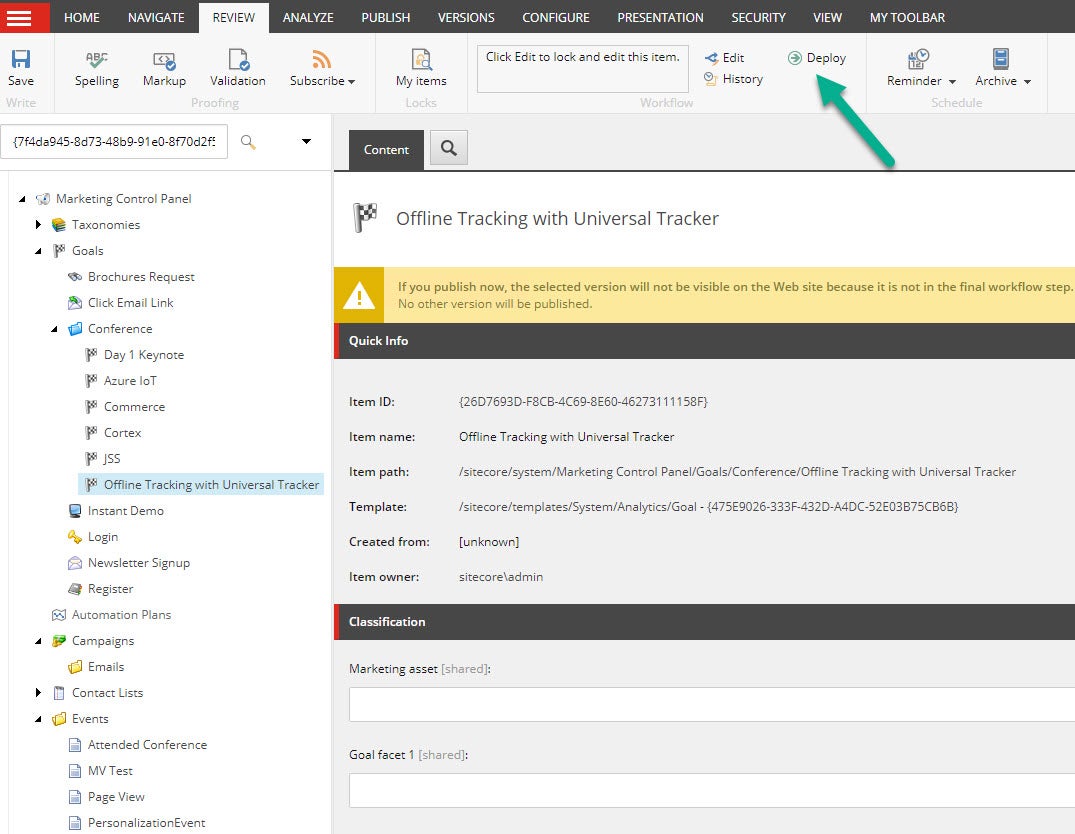This screenshot has height=834, width=1075.
Task: Click the Deploy workflow command
Action: [x=817, y=58]
